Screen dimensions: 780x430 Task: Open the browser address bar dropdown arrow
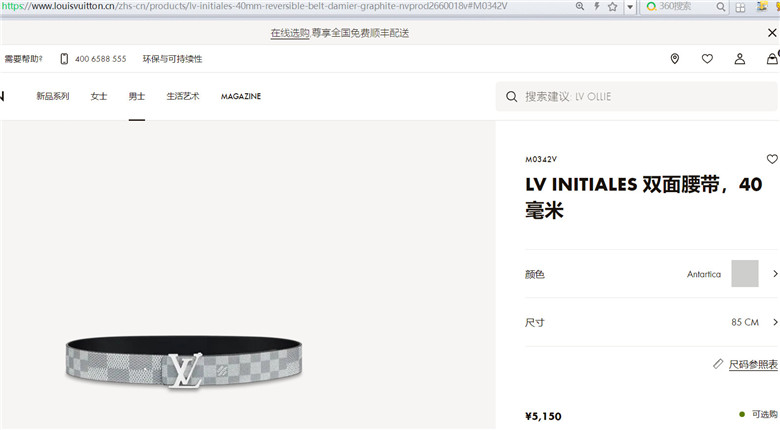[630, 7]
